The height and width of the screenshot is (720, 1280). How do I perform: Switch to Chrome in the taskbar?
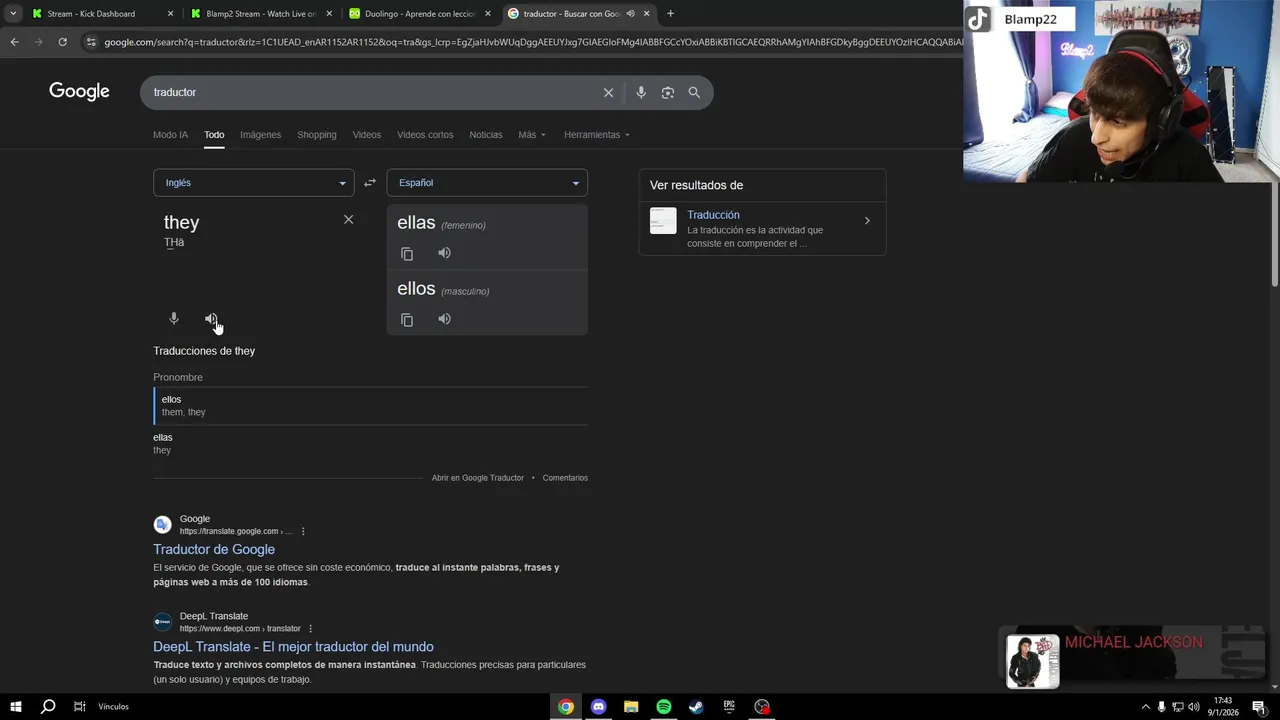coord(566,706)
